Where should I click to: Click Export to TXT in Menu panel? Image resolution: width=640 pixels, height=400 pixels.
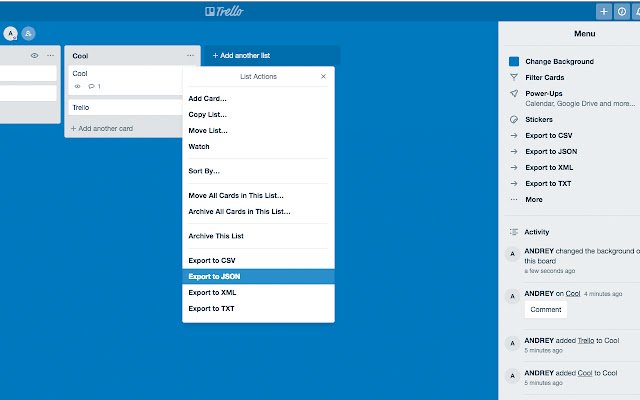548,184
